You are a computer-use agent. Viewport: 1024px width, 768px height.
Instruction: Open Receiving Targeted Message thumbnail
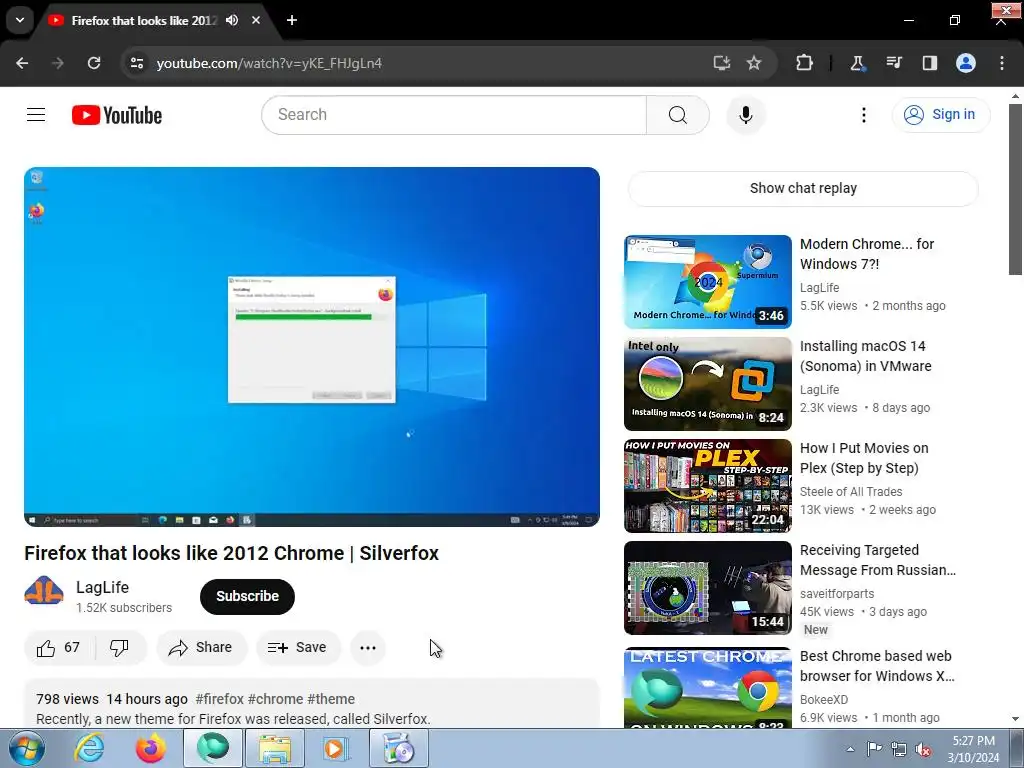pyautogui.click(x=707, y=588)
